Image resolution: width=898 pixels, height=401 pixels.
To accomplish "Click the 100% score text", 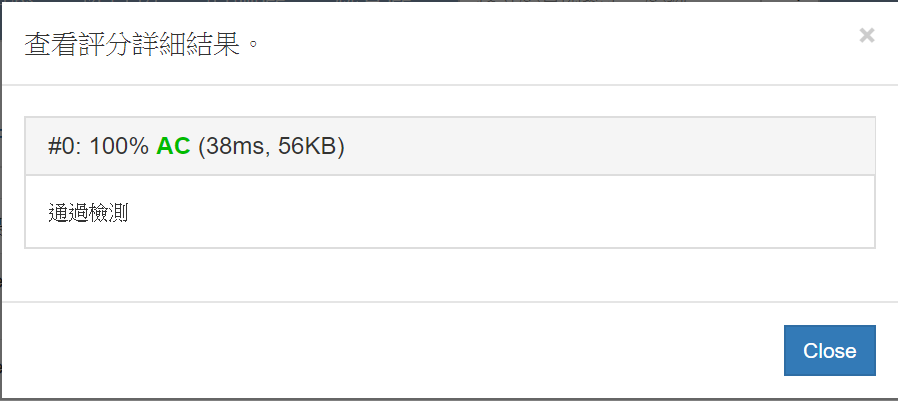I will click(119, 147).
